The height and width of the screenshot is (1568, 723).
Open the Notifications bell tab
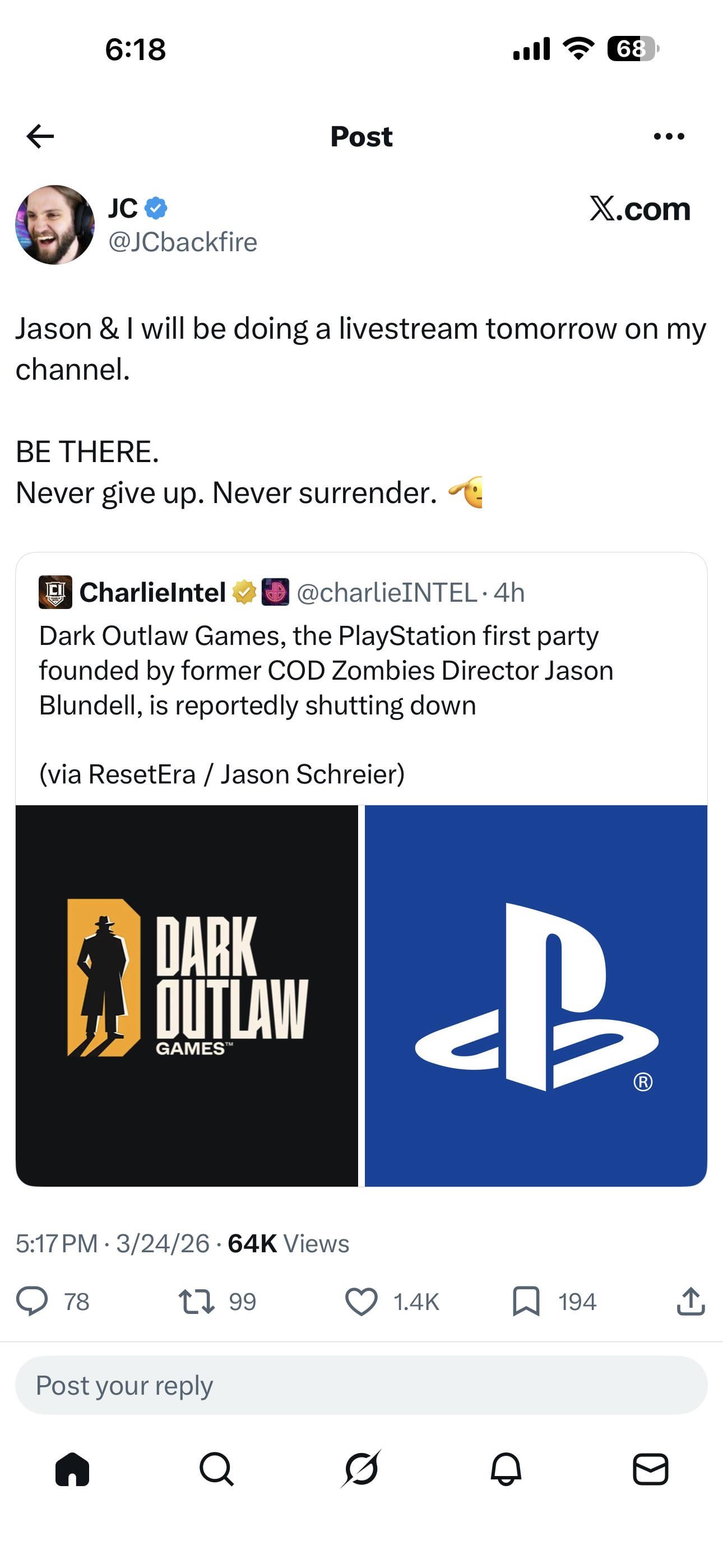[x=506, y=1469]
